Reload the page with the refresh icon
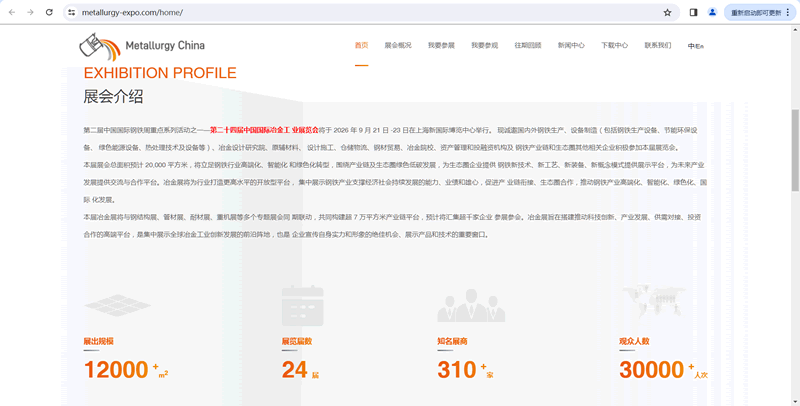 point(49,12)
